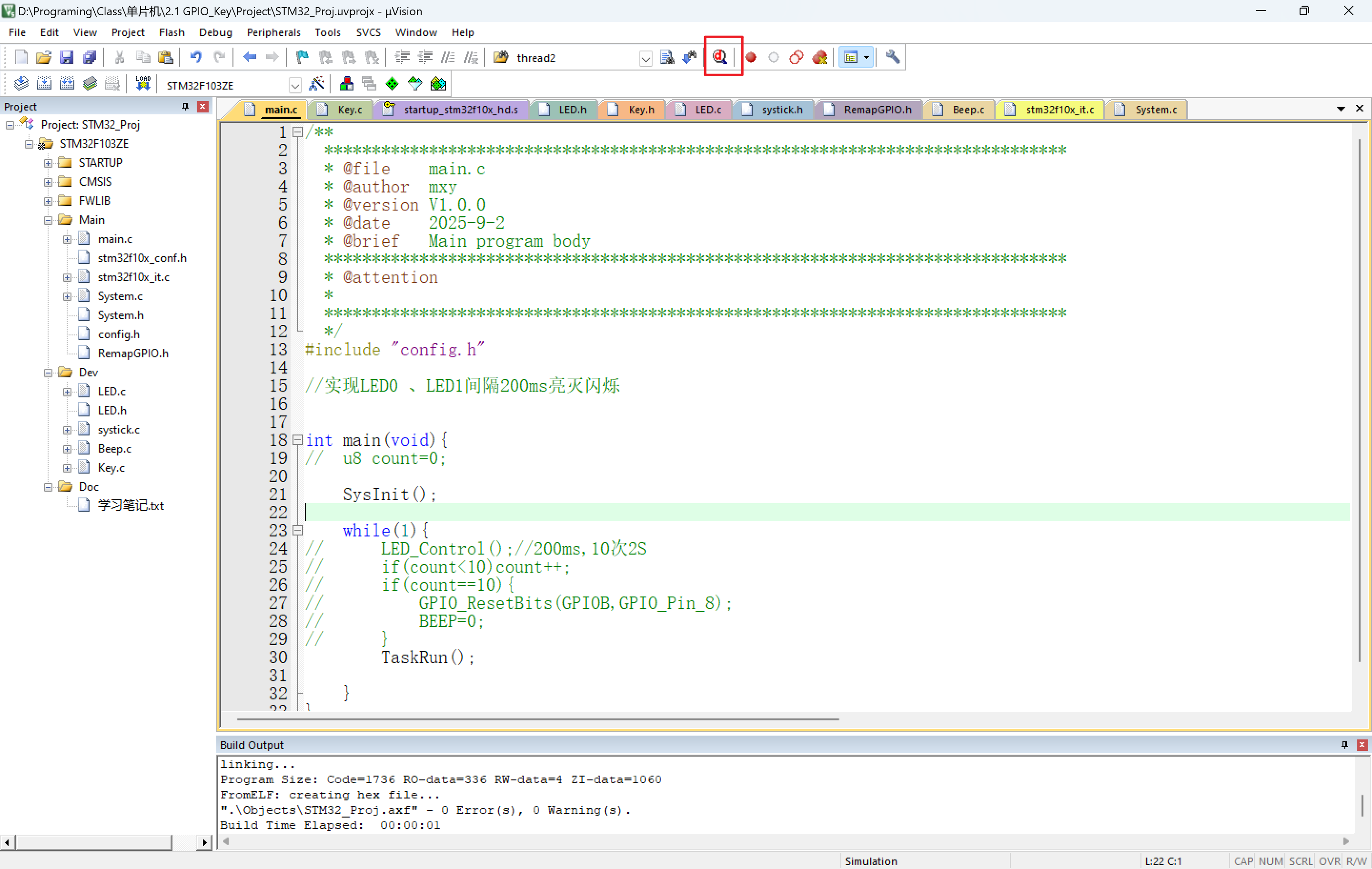Open the search text dropdown showing thread2
The image size is (1372, 869).
pos(646,58)
